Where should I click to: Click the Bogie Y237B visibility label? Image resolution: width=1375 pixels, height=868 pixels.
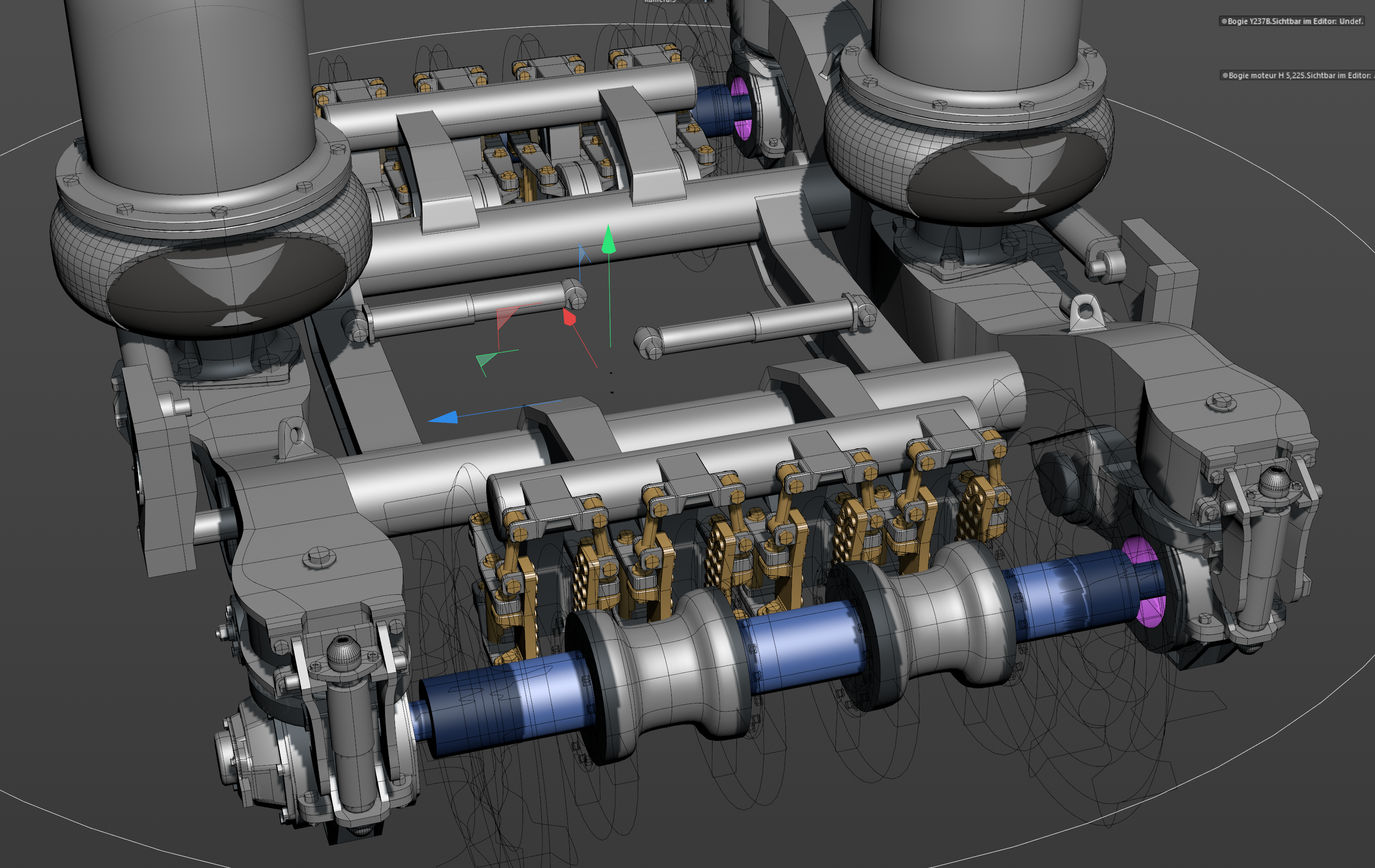[1295, 21]
